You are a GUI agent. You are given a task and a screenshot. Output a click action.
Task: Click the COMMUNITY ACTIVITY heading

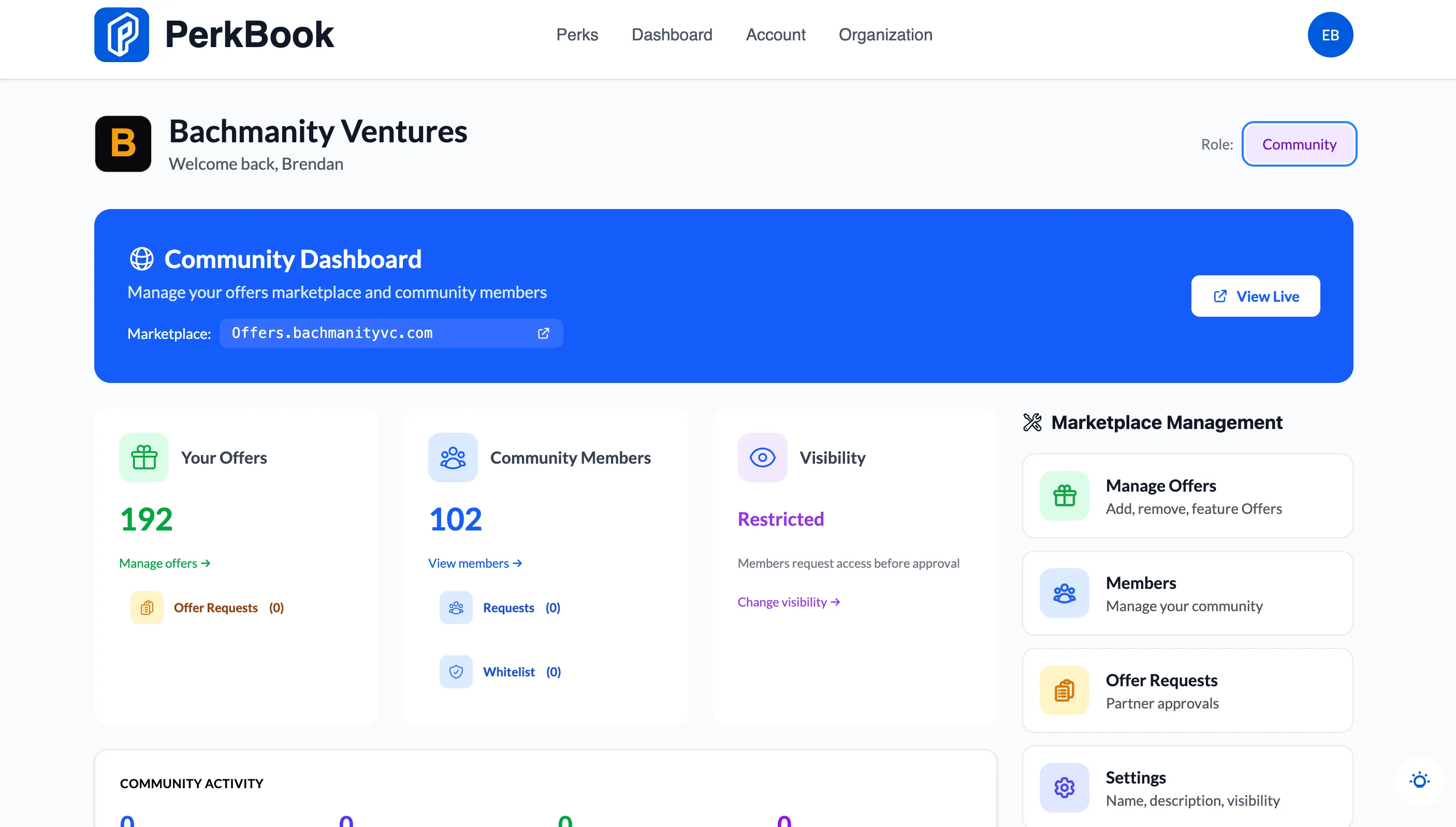click(x=192, y=784)
